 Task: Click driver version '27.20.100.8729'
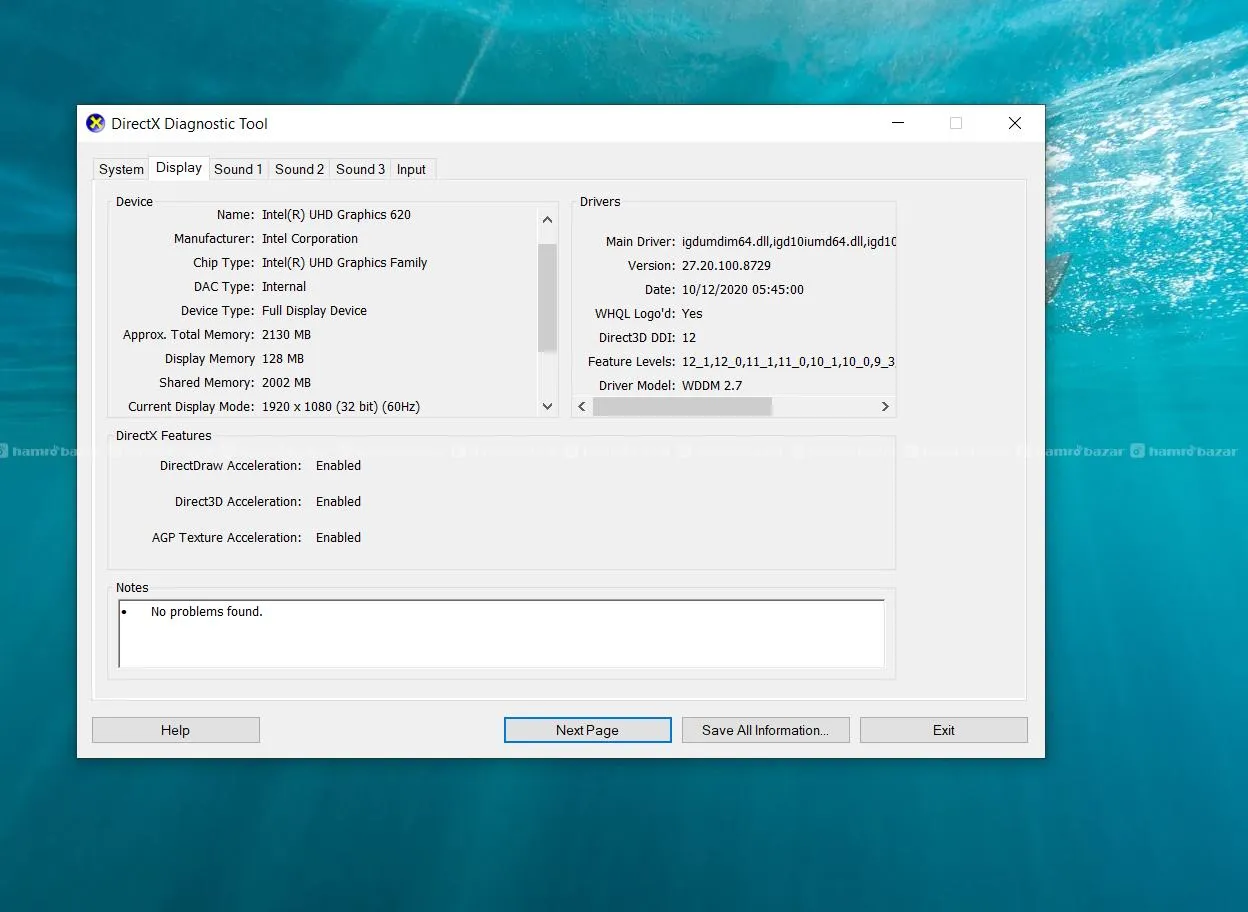point(726,265)
